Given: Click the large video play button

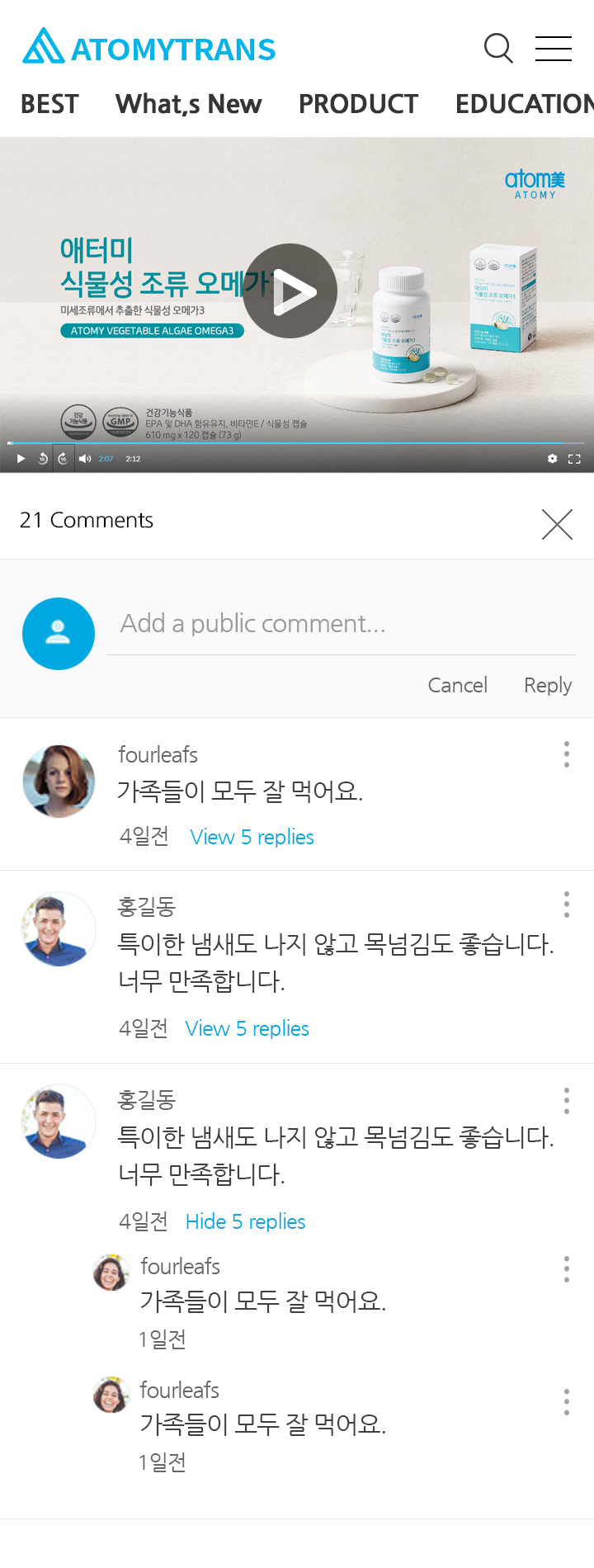Looking at the screenshot, I should pyautogui.click(x=290, y=290).
